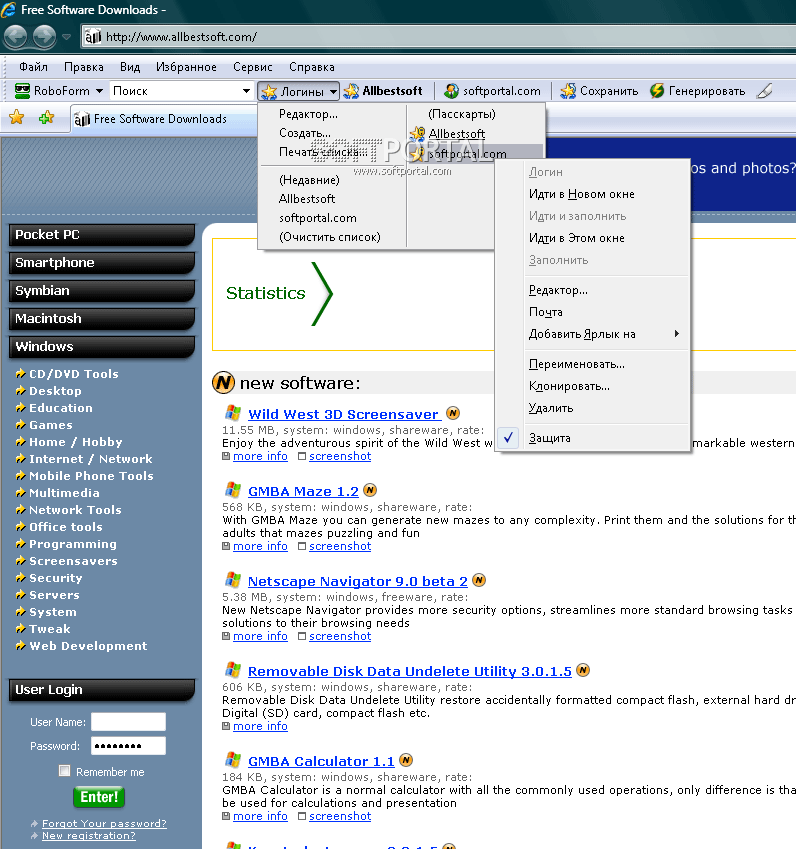Click the address bar URL field
Screen dimensions: 796x849
click(440, 37)
